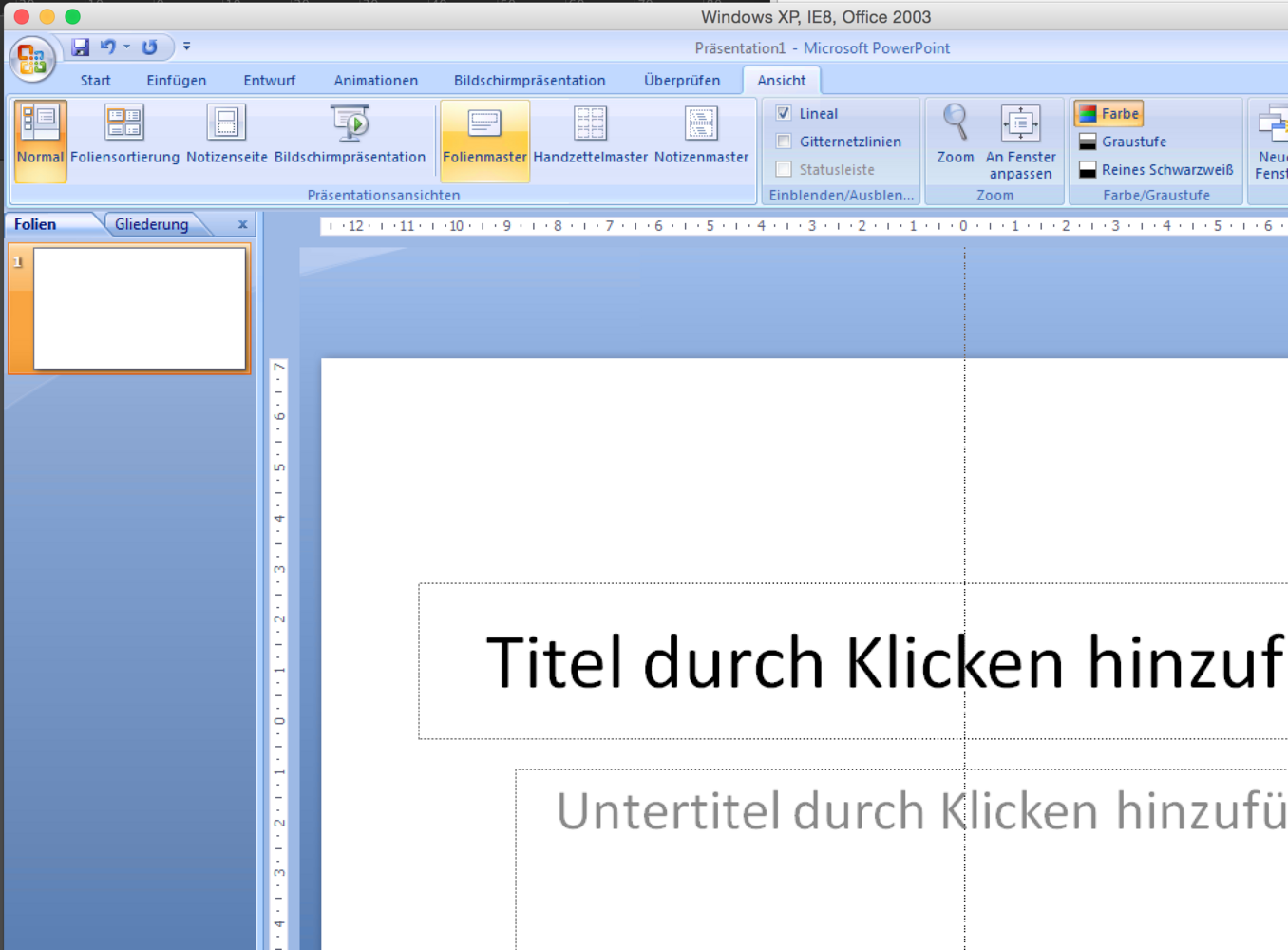This screenshot has height=950, width=1288.
Task: Switch to Notizenseite view
Action: (226, 135)
